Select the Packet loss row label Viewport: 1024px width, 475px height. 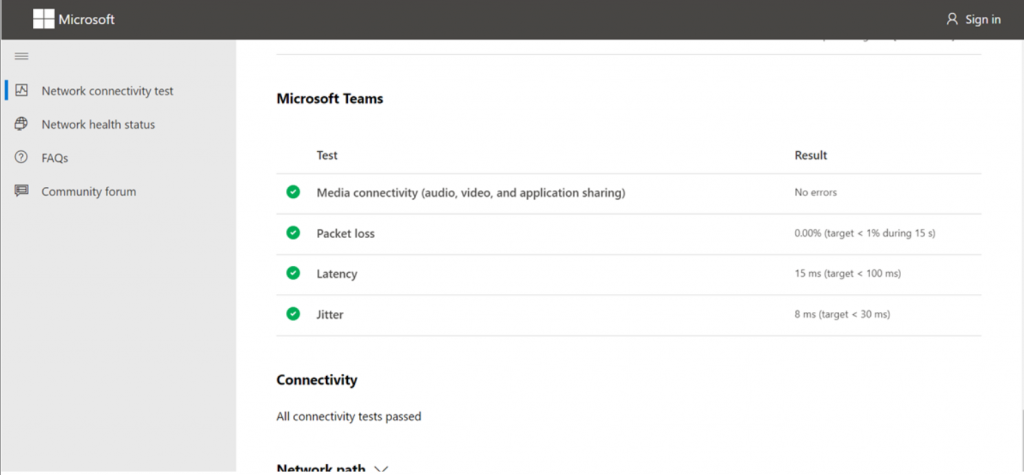coord(345,233)
